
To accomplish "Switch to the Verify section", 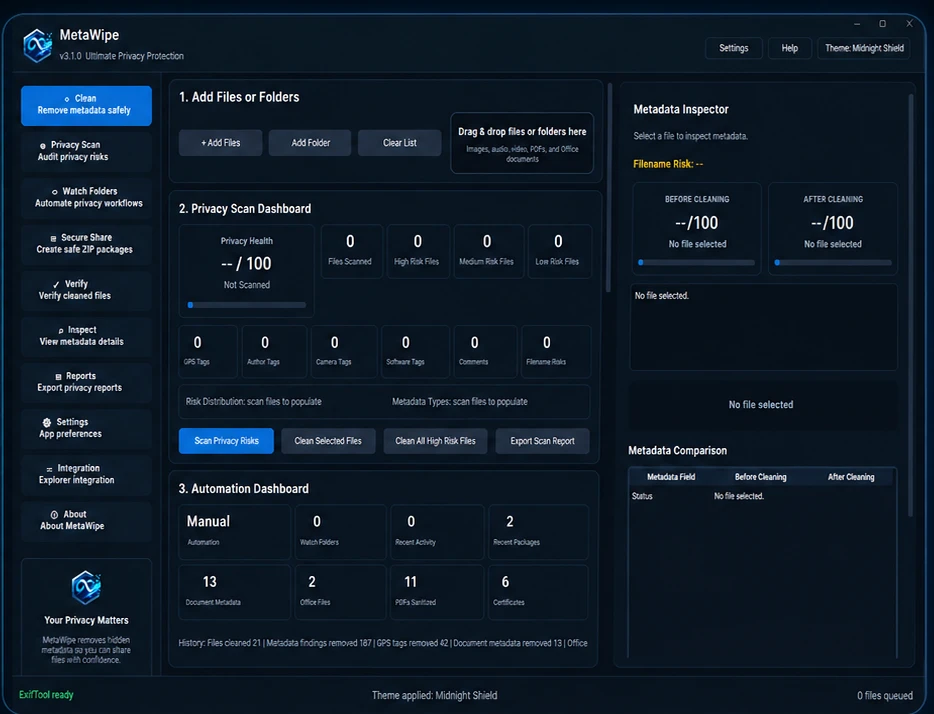I will [86, 290].
